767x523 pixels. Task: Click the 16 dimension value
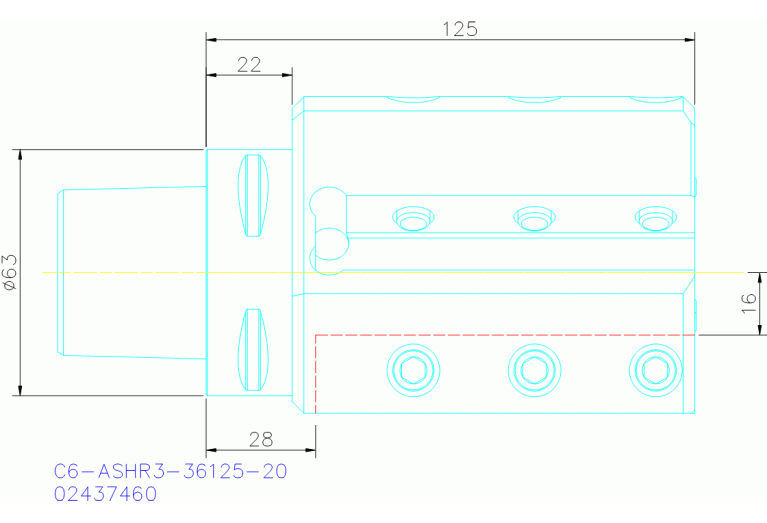(x=749, y=303)
